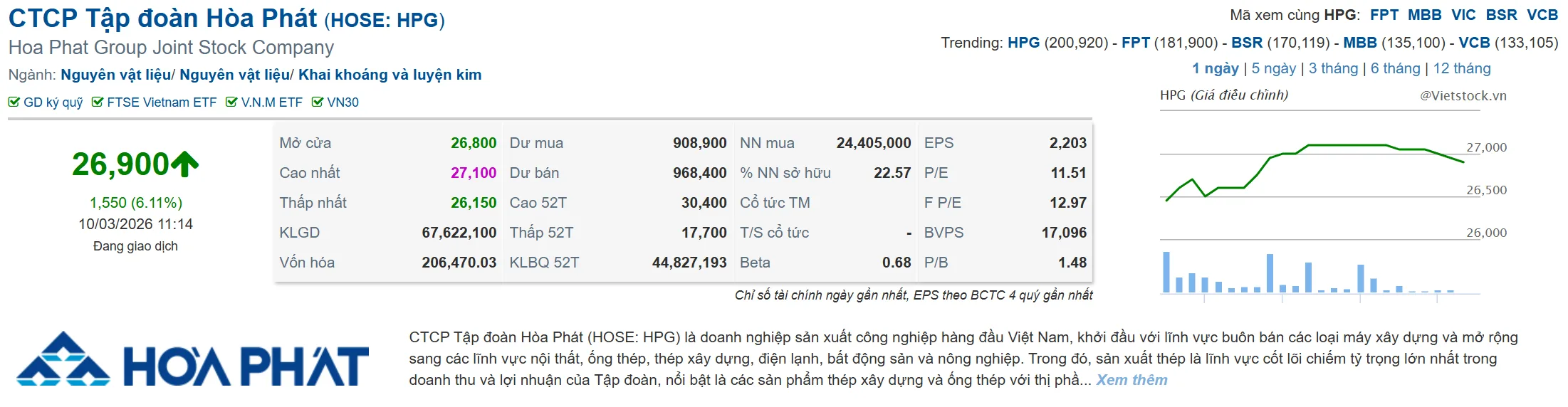Screen dimensions: 1568x407
Task: Show the 3 tháng chart range
Action: (1334, 68)
